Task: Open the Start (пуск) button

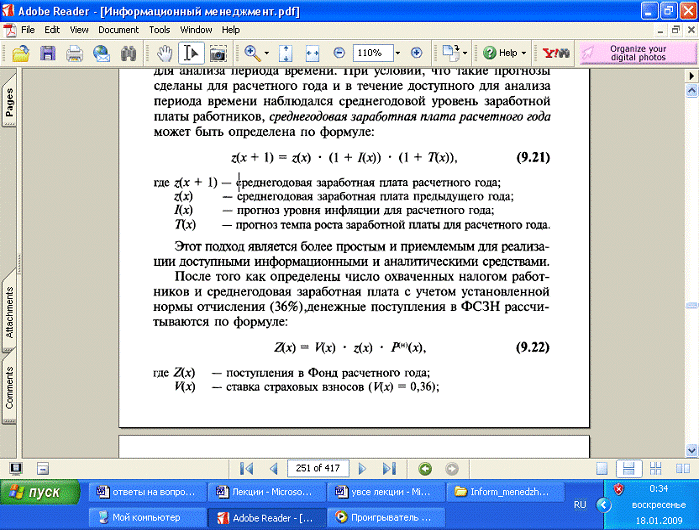Action: pos(40,492)
